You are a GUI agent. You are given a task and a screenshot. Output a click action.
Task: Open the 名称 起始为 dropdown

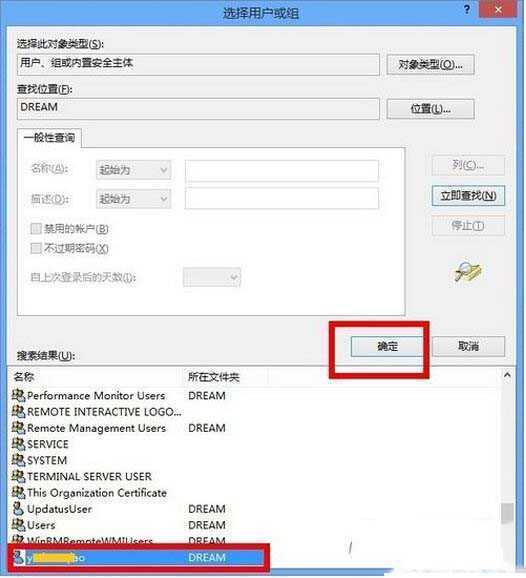pyautogui.click(x=133, y=170)
